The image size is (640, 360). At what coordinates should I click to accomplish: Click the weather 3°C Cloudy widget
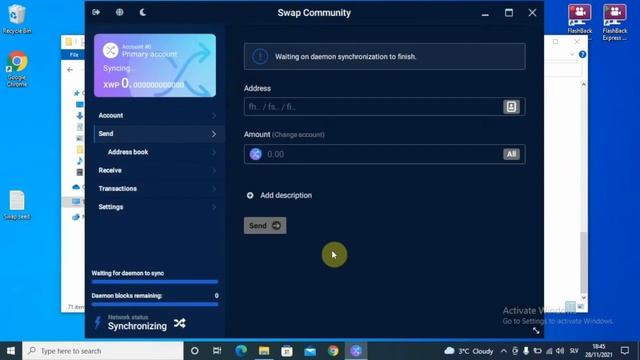pyautogui.click(x=469, y=351)
